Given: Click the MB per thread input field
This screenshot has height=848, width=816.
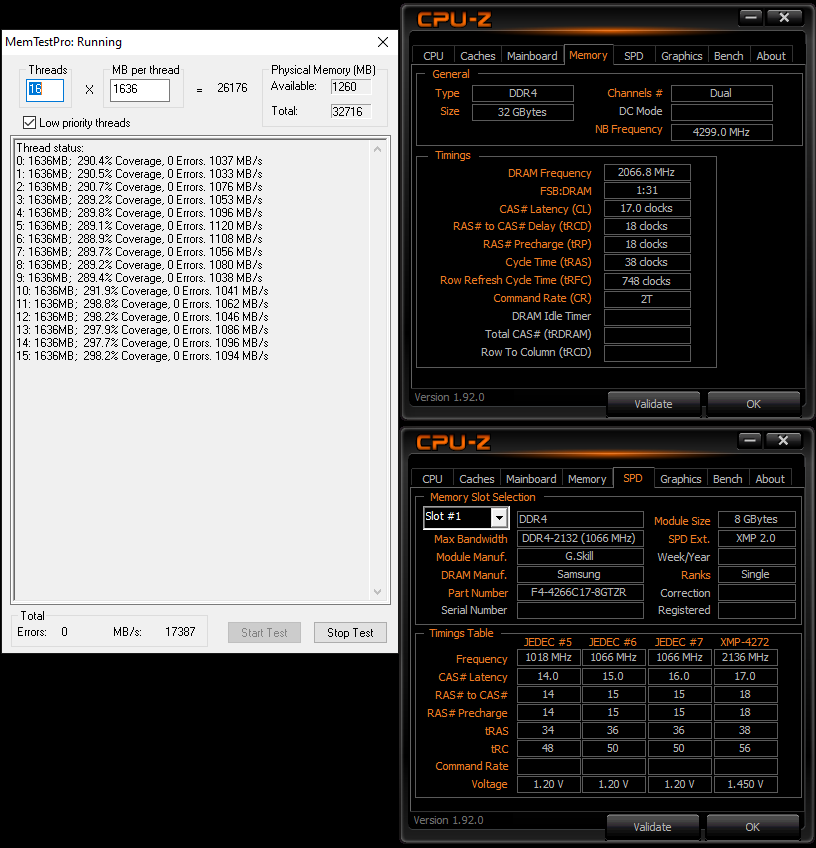Looking at the screenshot, I should pyautogui.click(x=139, y=90).
